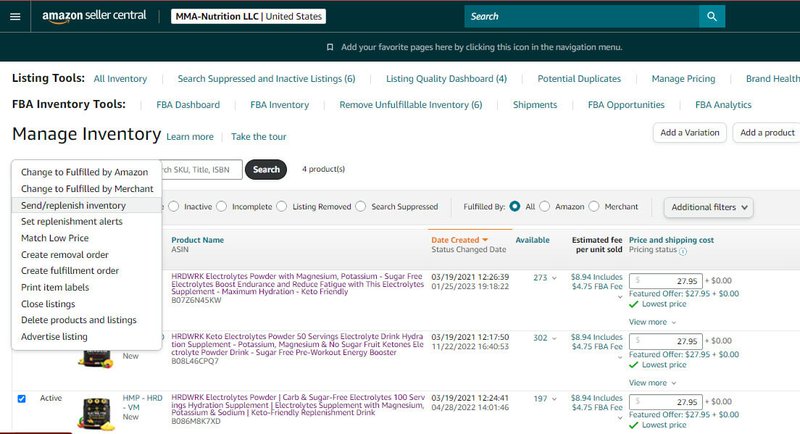Open FBA Analytics link

pos(723,105)
